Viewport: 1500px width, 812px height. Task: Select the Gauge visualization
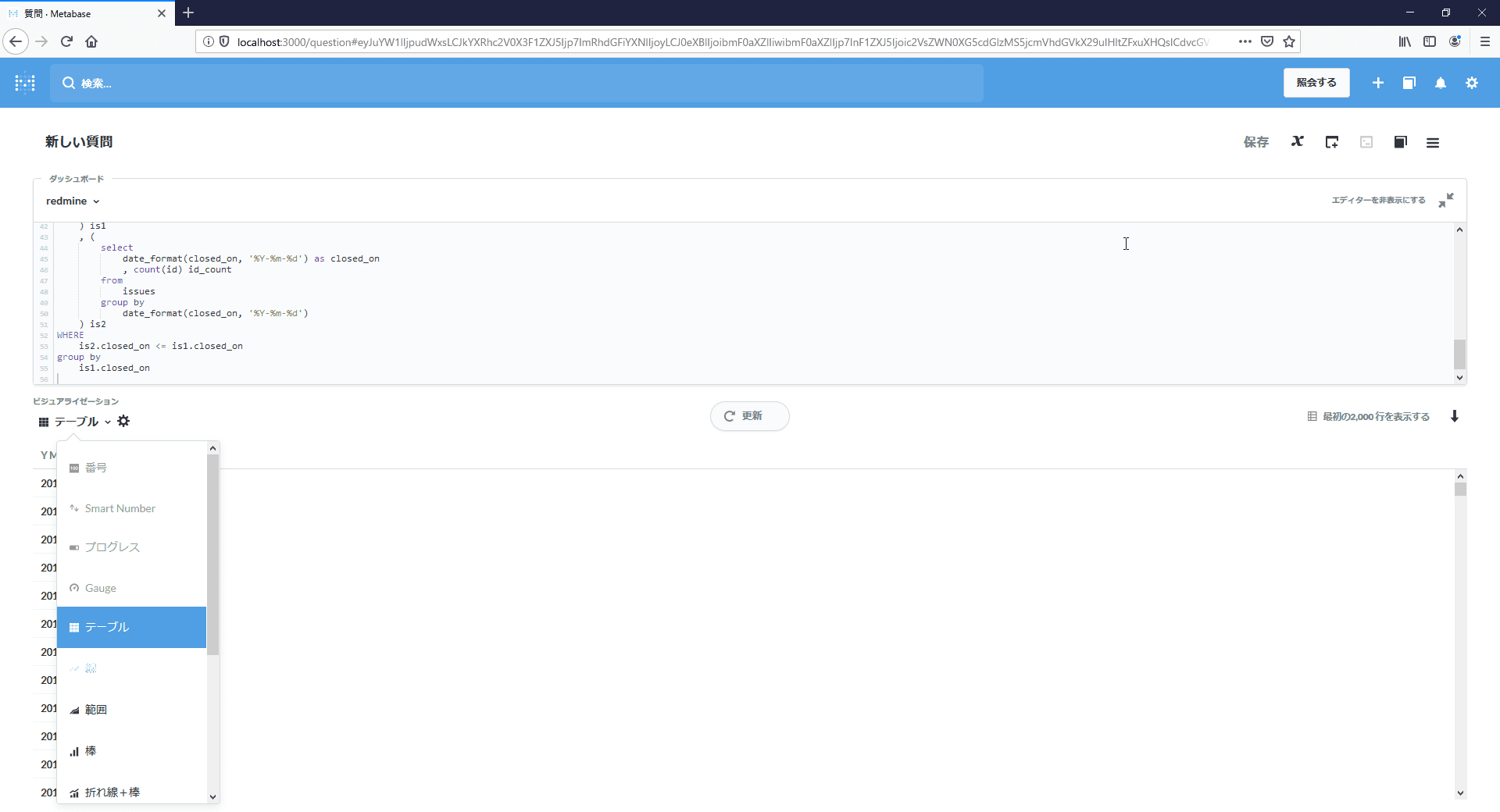(131, 588)
